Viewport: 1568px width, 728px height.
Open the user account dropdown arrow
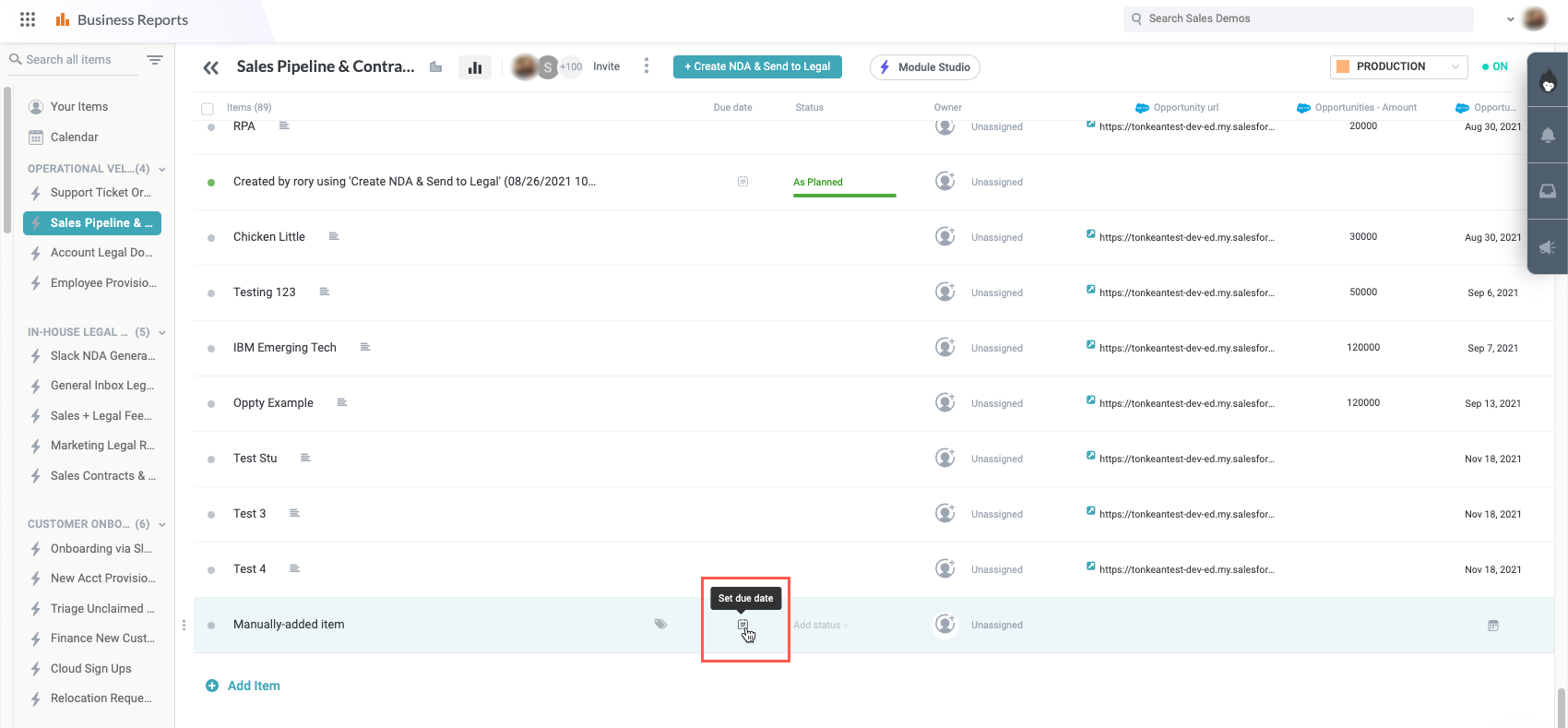pos(1511,19)
